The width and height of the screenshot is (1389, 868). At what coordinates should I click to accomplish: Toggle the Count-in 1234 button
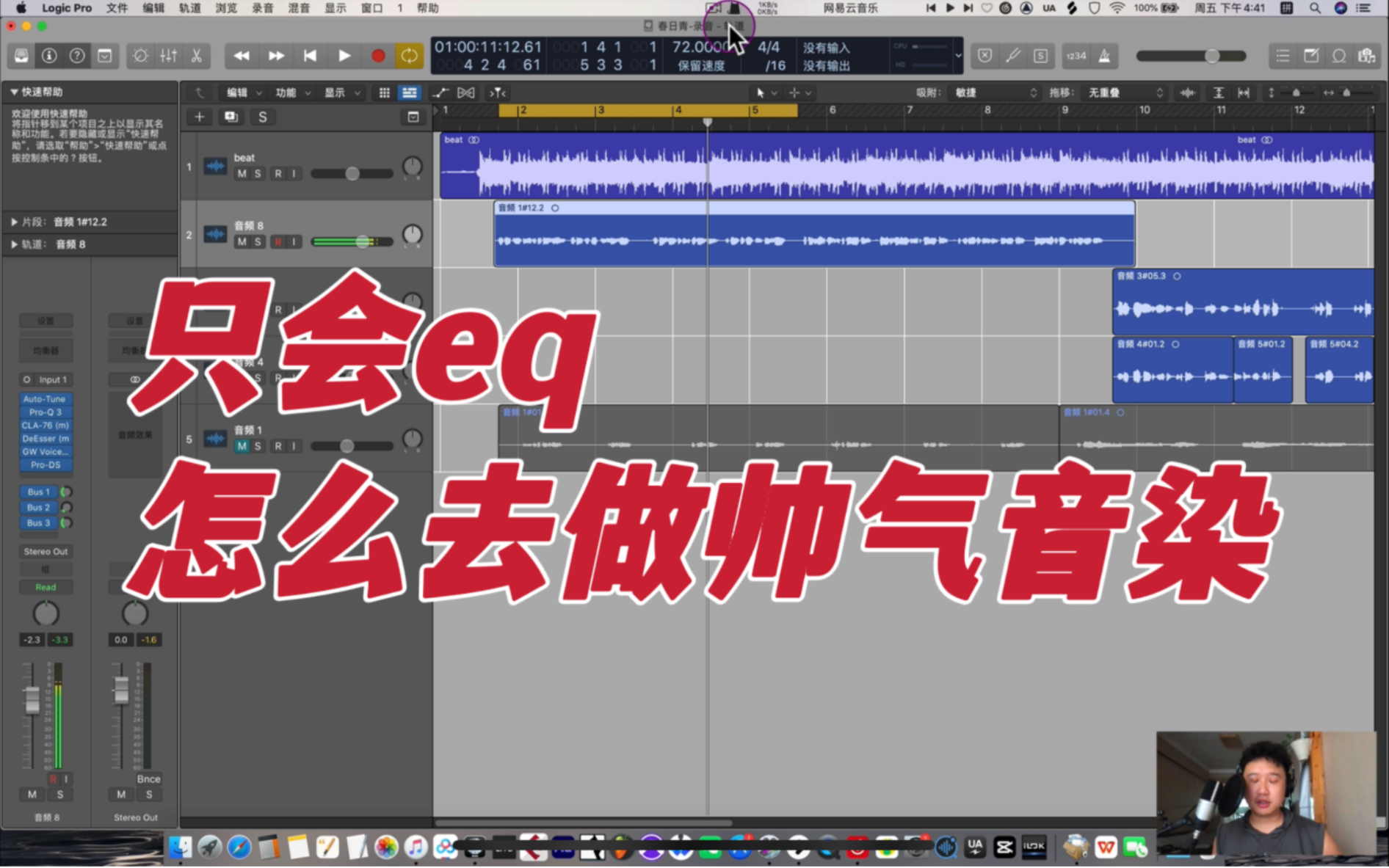1076,56
